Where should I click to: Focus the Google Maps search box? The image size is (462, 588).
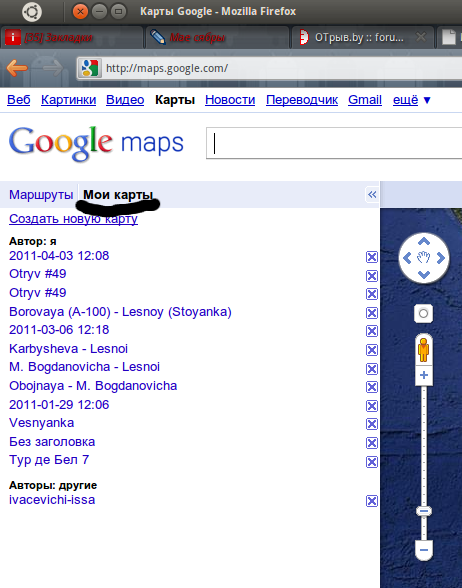tap(334, 143)
